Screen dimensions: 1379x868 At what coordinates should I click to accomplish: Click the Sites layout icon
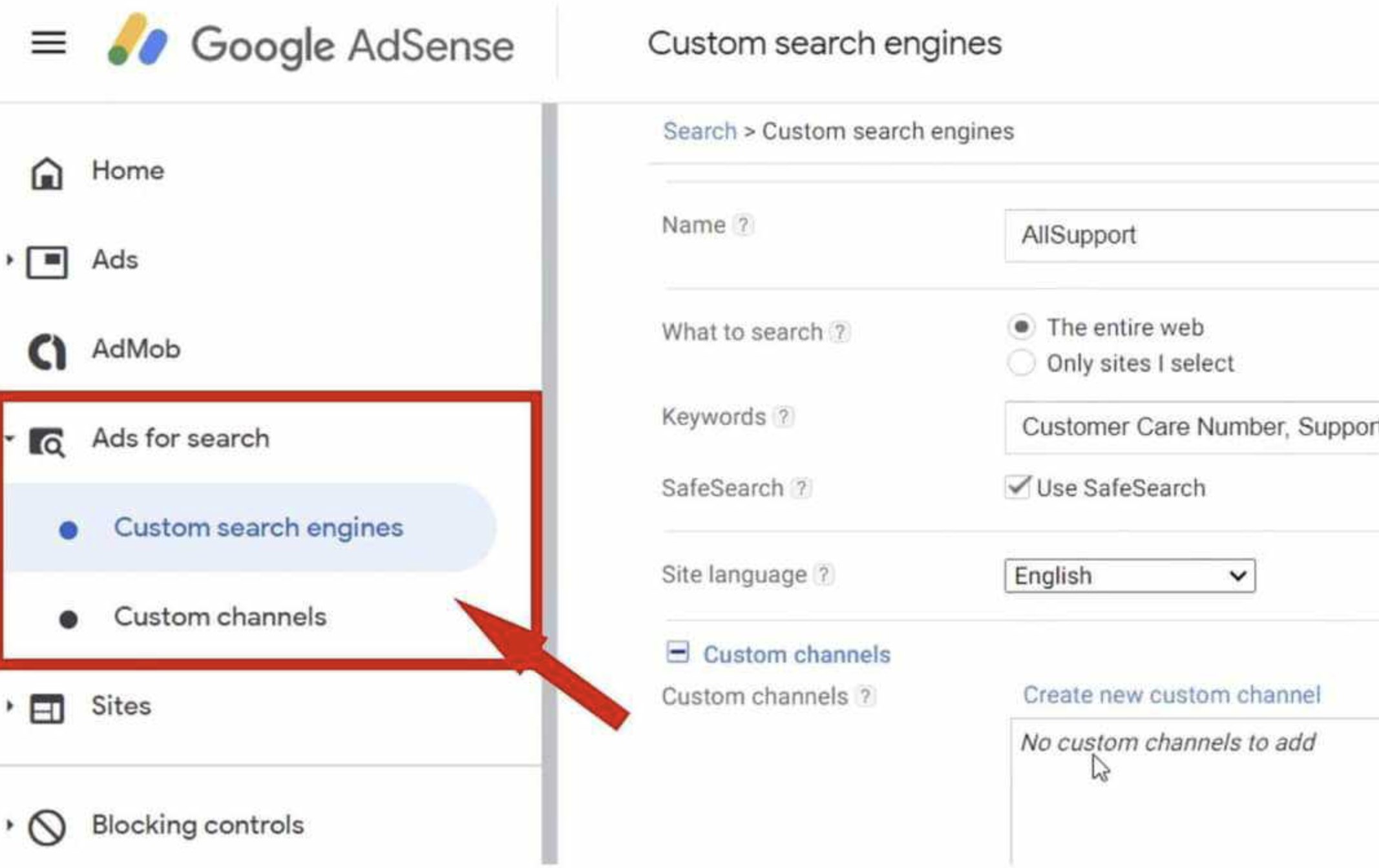(47, 708)
